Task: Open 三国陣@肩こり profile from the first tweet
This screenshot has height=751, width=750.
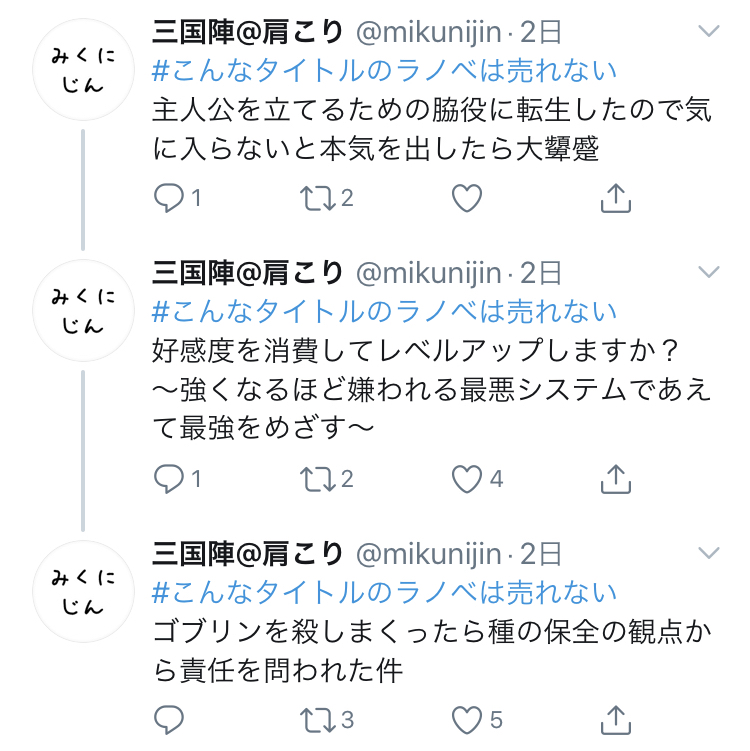Action: (247, 31)
